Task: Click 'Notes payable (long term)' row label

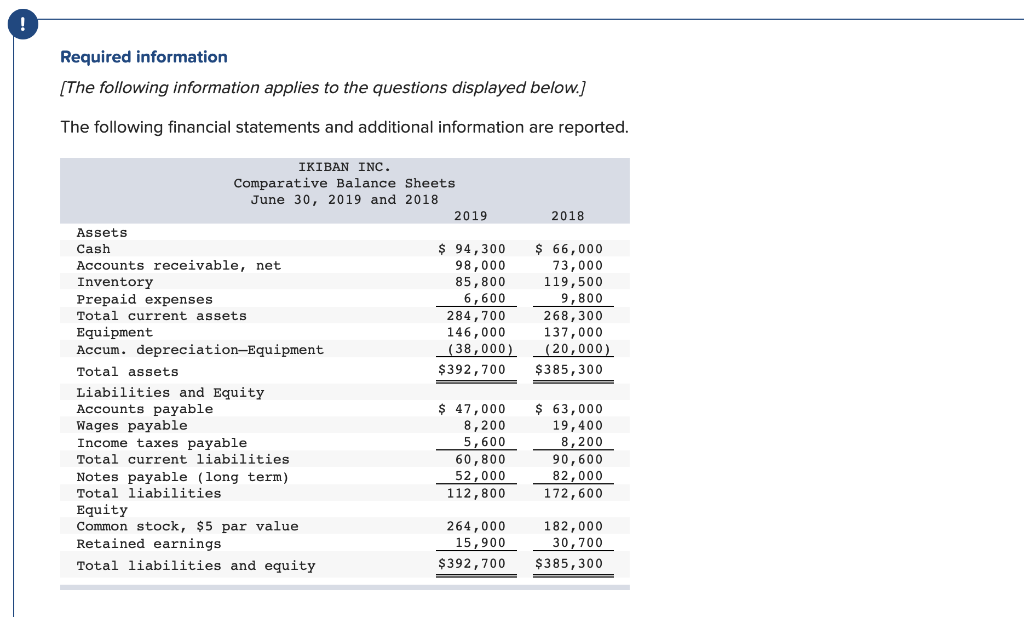Action: point(183,477)
